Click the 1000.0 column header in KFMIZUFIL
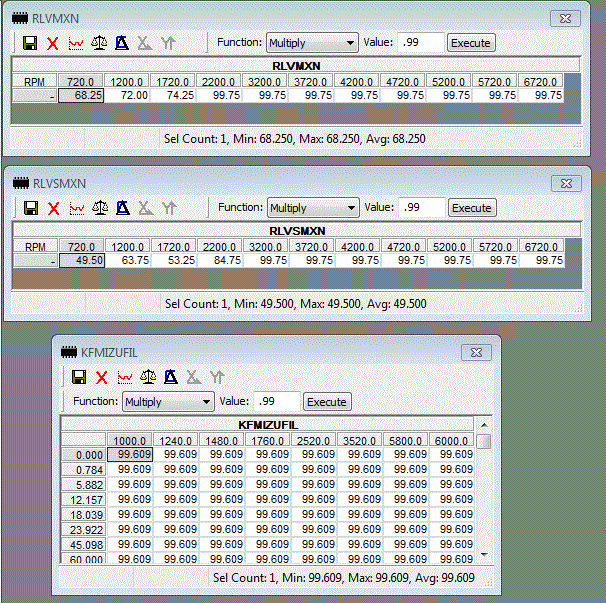 [129, 441]
